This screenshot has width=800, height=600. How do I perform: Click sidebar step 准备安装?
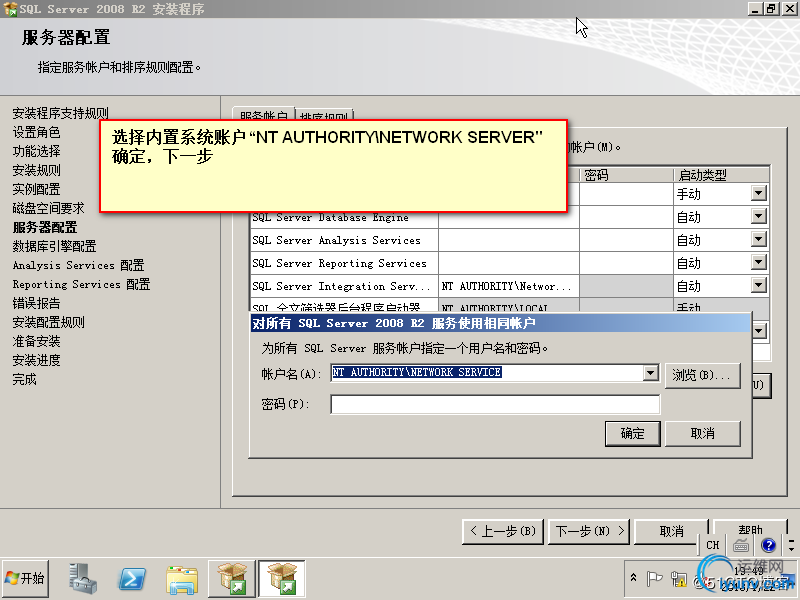click(x=36, y=341)
